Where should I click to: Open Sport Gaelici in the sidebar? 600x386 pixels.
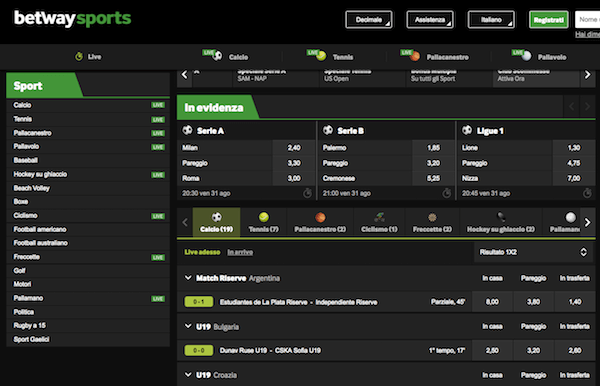(x=88, y=339)
